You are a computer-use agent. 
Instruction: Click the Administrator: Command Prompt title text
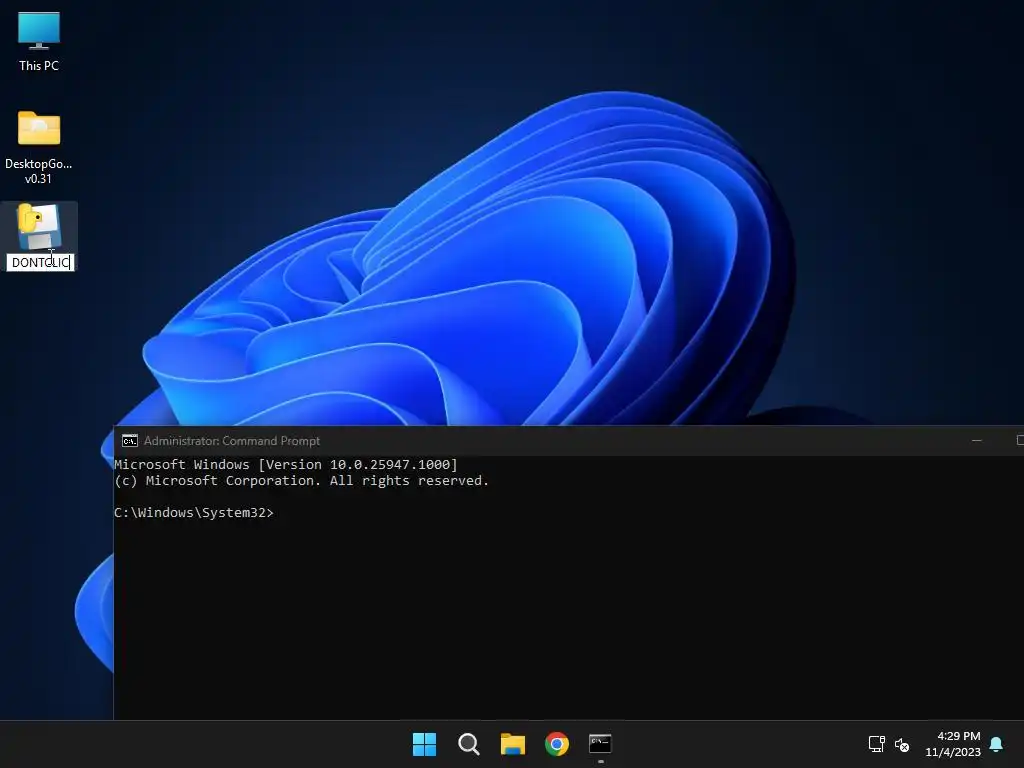click(232, 441)
